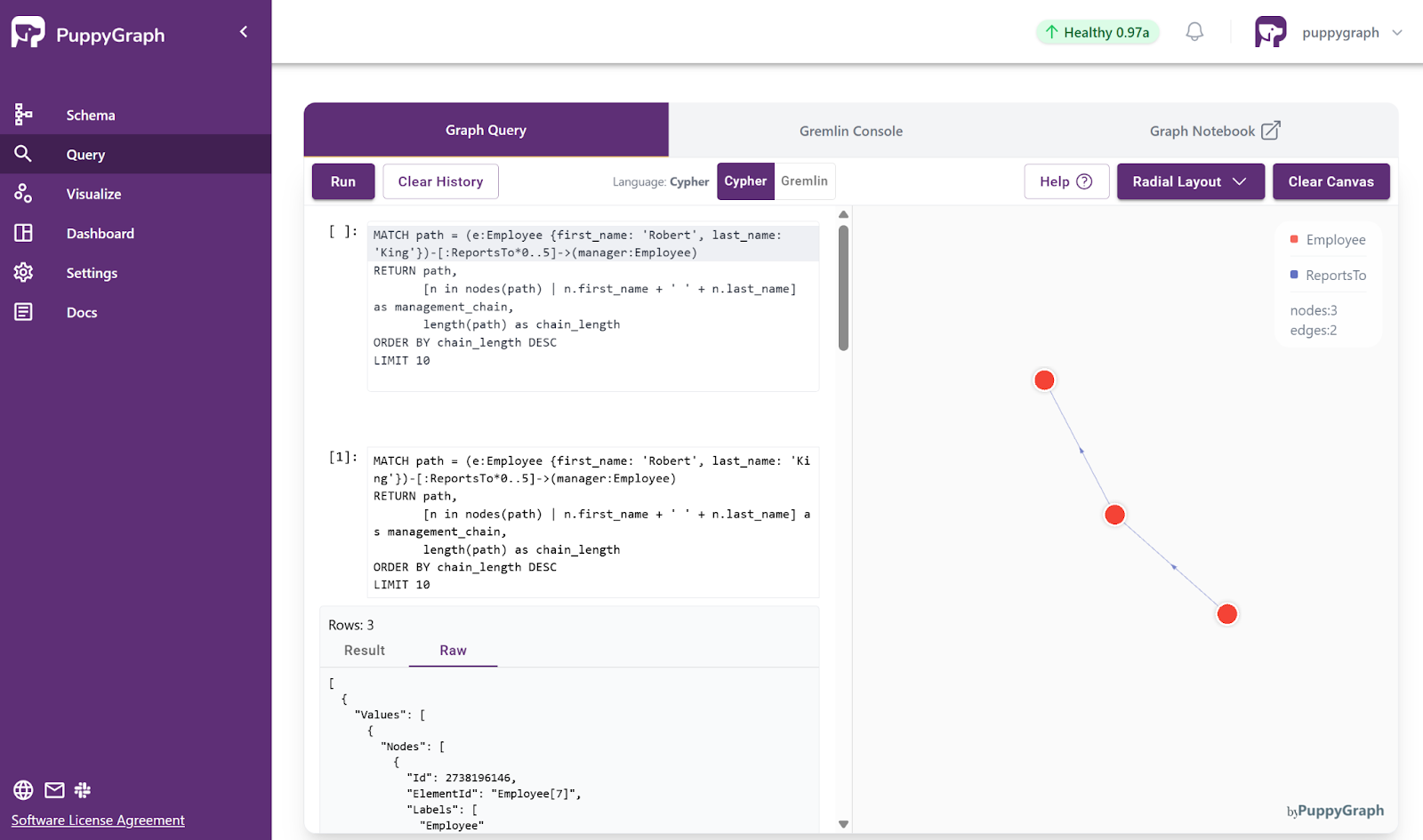Collapse the sidebar with the left chevron
This screenshot has width=1423, height=840.
[244, 32]
